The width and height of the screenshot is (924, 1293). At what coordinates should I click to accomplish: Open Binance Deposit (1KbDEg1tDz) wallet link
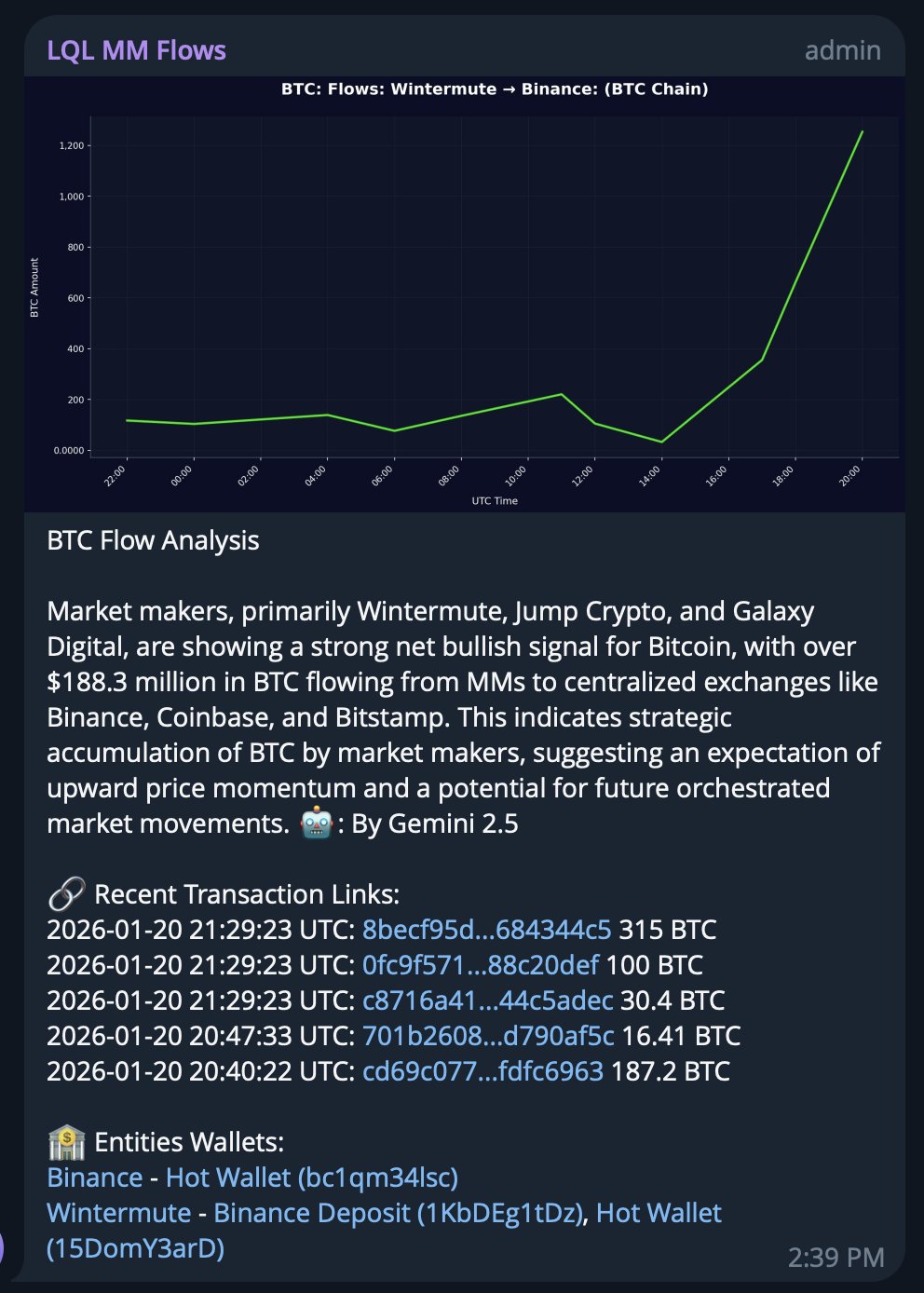pos(399,1213)
